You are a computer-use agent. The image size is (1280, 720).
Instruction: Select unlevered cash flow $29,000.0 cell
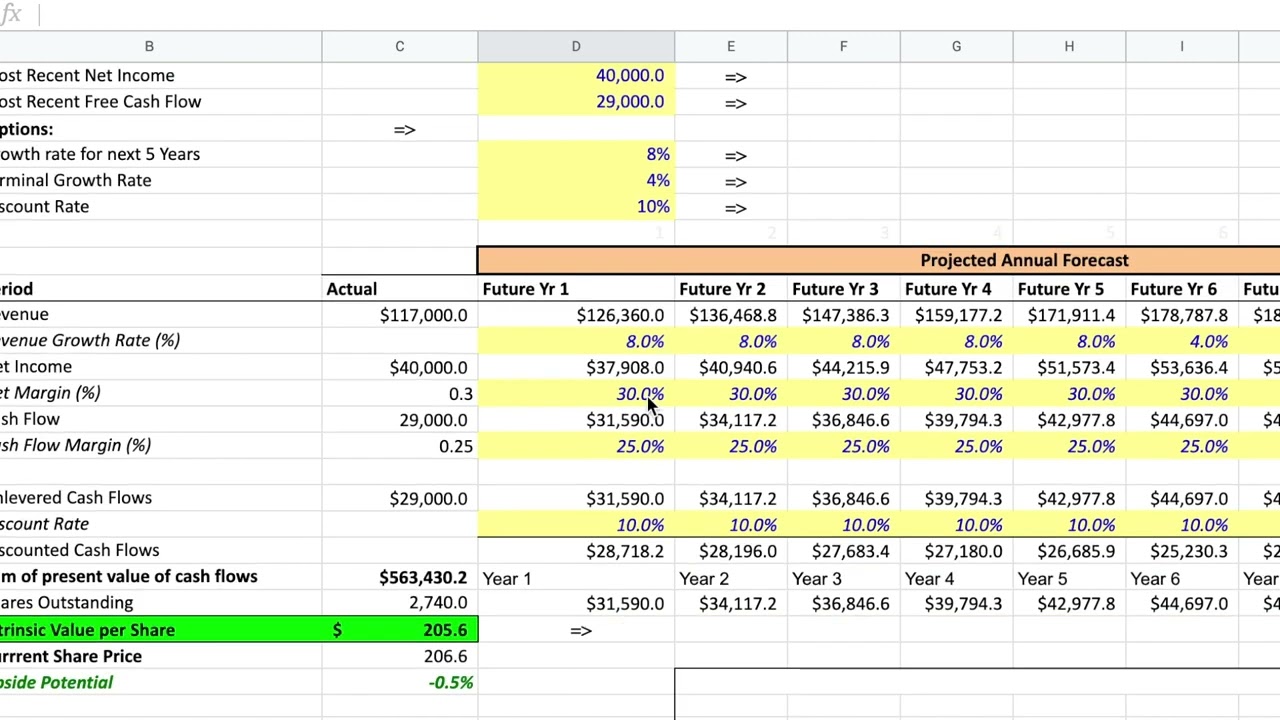[399, 498]
